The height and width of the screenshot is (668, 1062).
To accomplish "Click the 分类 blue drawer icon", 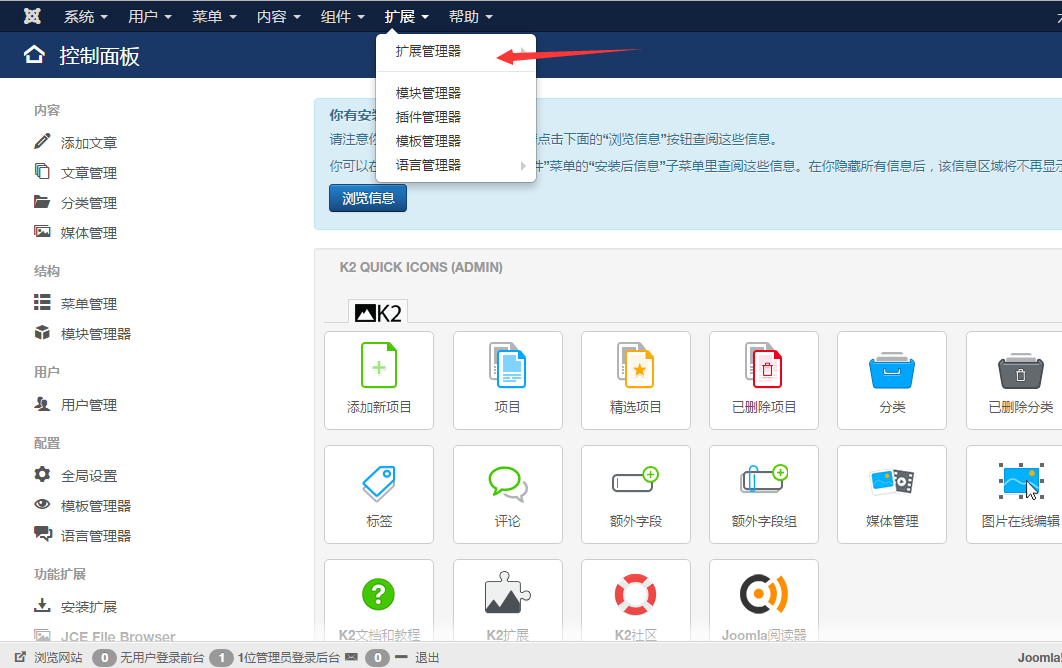I will pyautogui.click(x=891, y=379).
